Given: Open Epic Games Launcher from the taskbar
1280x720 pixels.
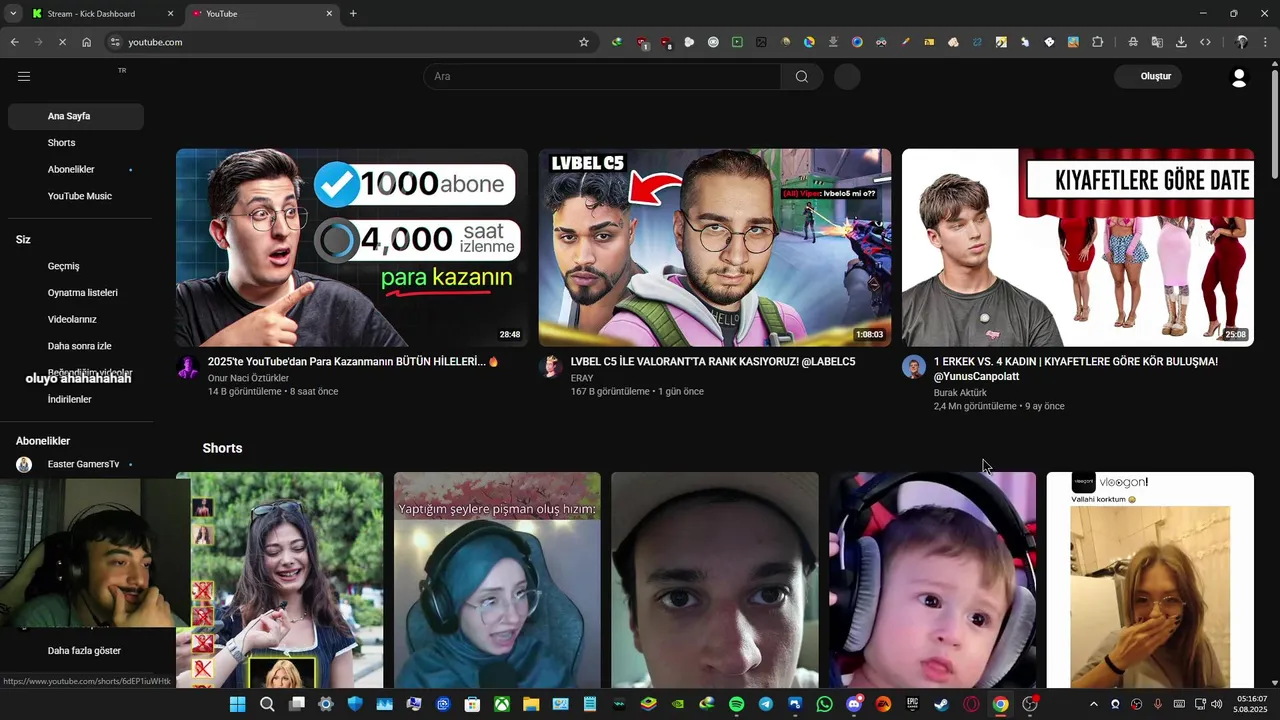Looking at the screenshot, I should pos(912,704).
